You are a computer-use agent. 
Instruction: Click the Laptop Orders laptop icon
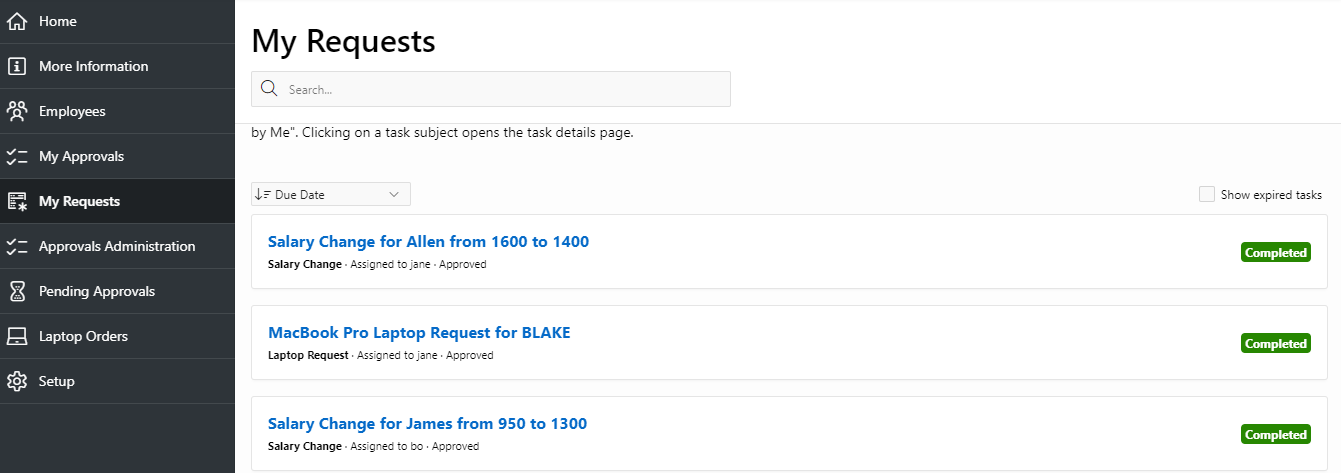[x=16, y=336]
